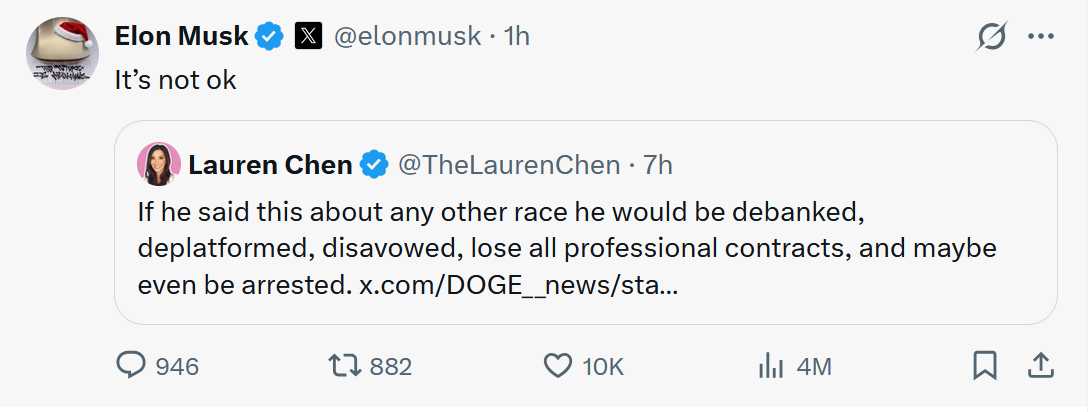Click the Santa-hat profile avatar
The width and height of the screenshot is (1089, 412).
point(61,54)
